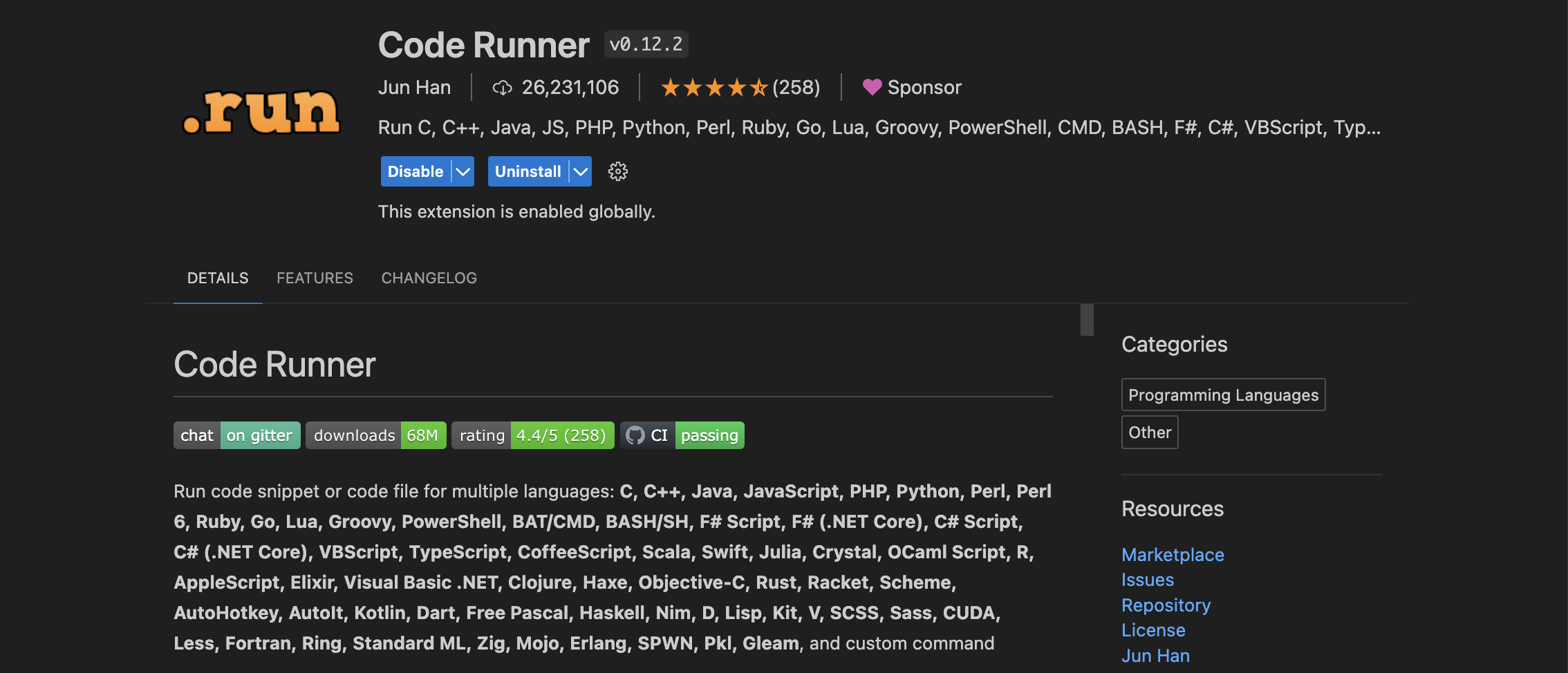Click the star rating stars
The image size is (1568, 673).
click(714, 88)
